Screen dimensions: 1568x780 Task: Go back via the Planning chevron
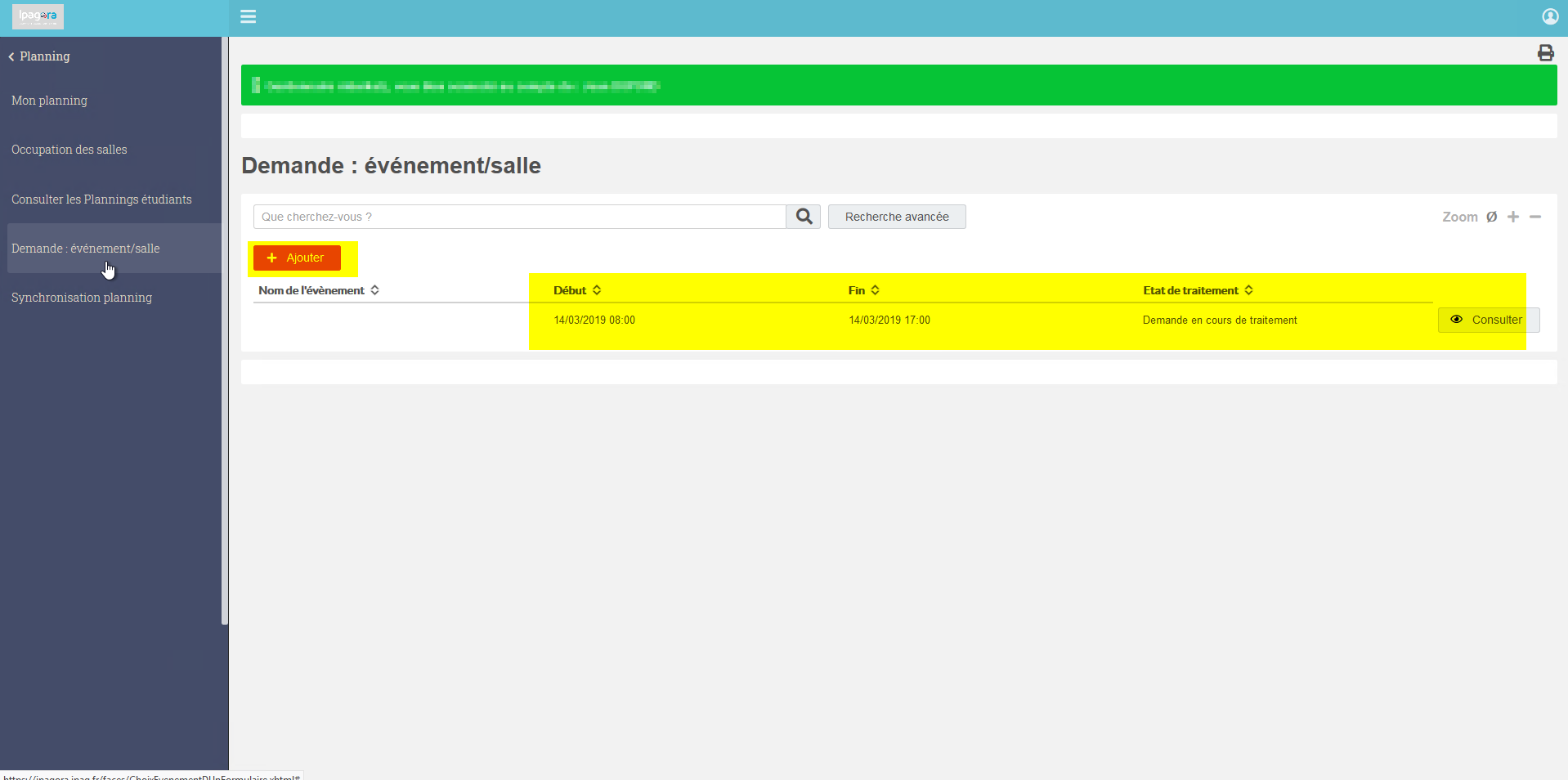pos(39,56)
